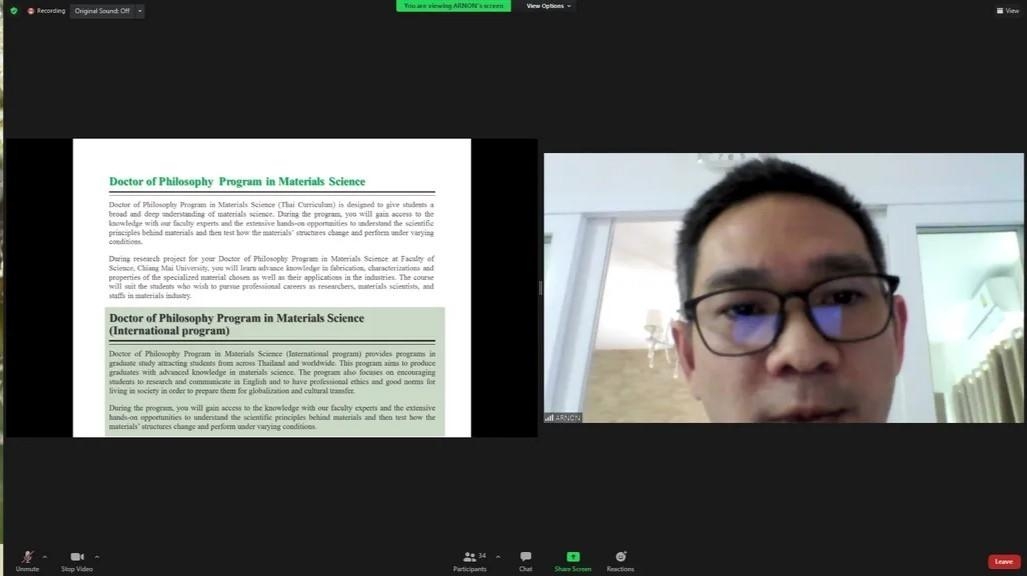Click the green encryption shield icon

point(14,11)
